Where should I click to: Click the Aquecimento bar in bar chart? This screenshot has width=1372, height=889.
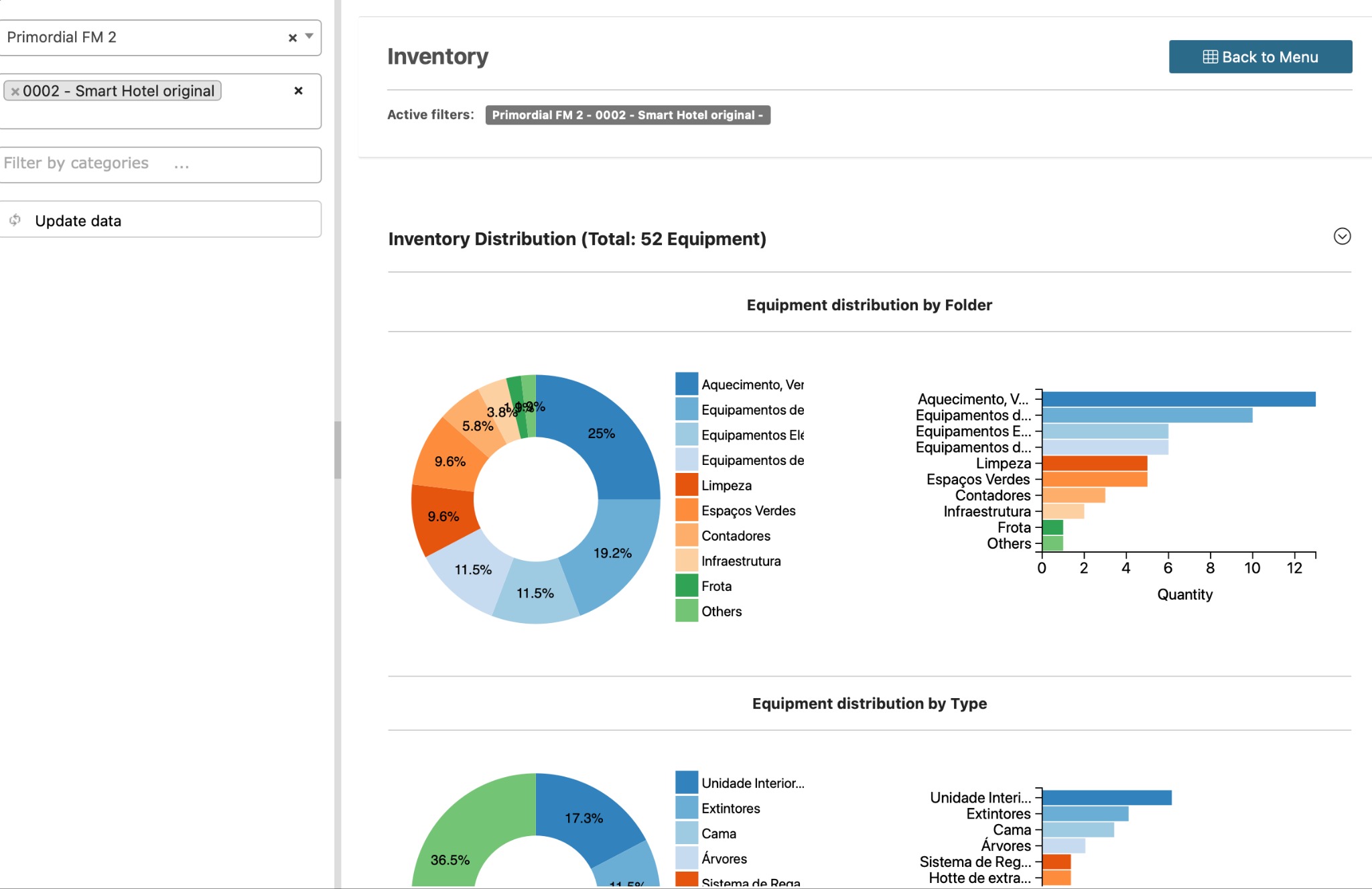[x=1178, y=399]
